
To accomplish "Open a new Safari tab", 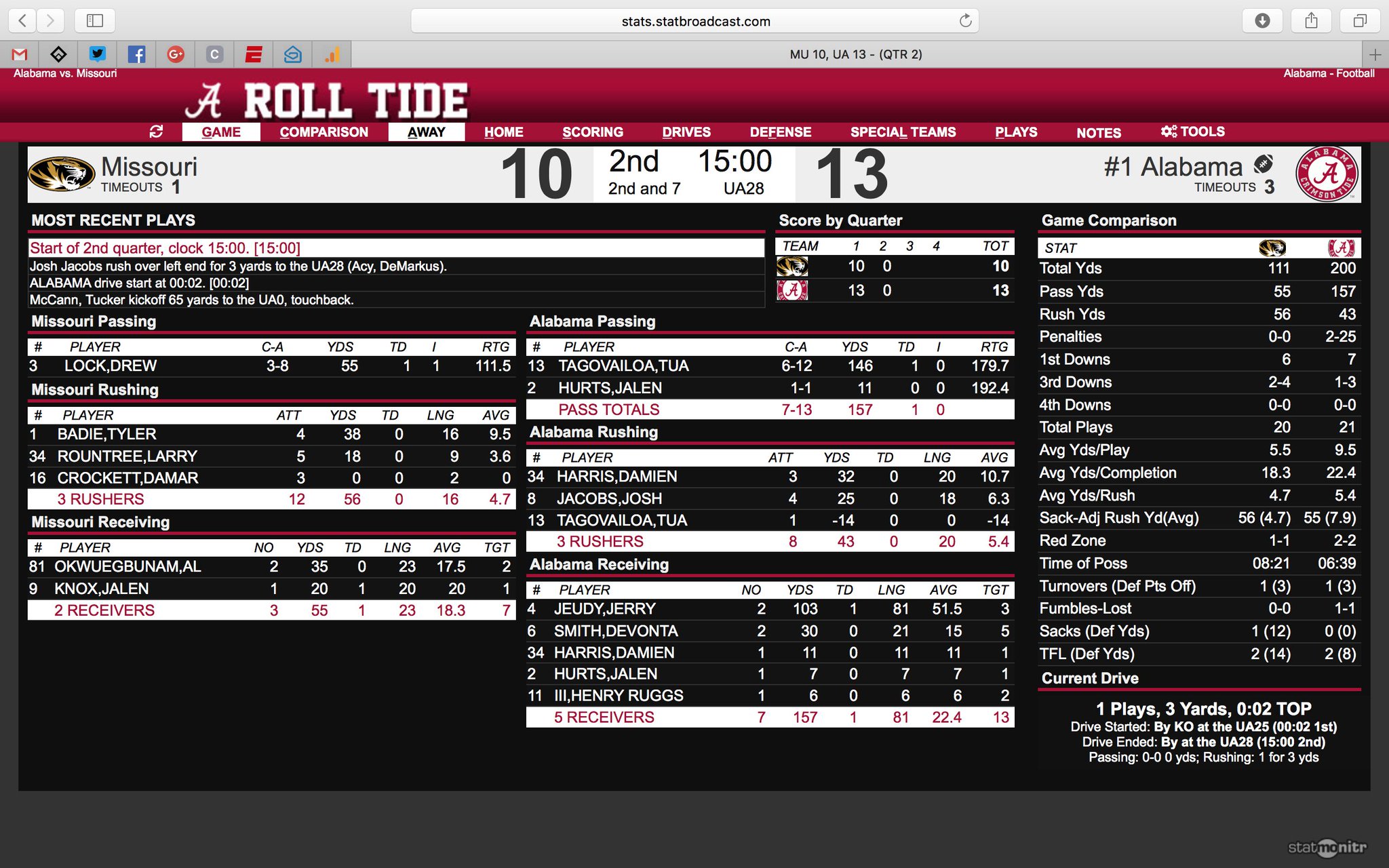I will 1375,54.
